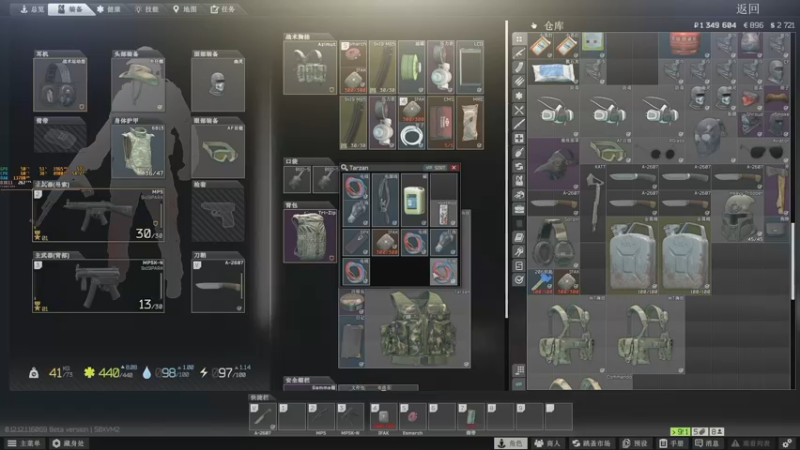This screenshot has height=450, width=800.
Task: Click the Esmarch quick bar slot
Action: (413, 416)
